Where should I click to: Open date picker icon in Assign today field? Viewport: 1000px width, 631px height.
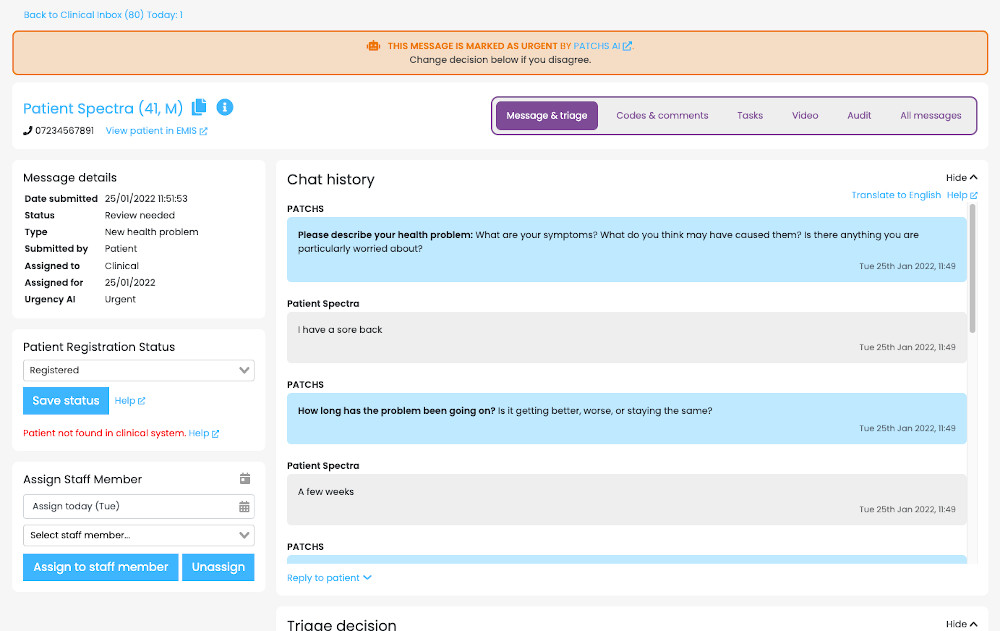pos(244,507)
